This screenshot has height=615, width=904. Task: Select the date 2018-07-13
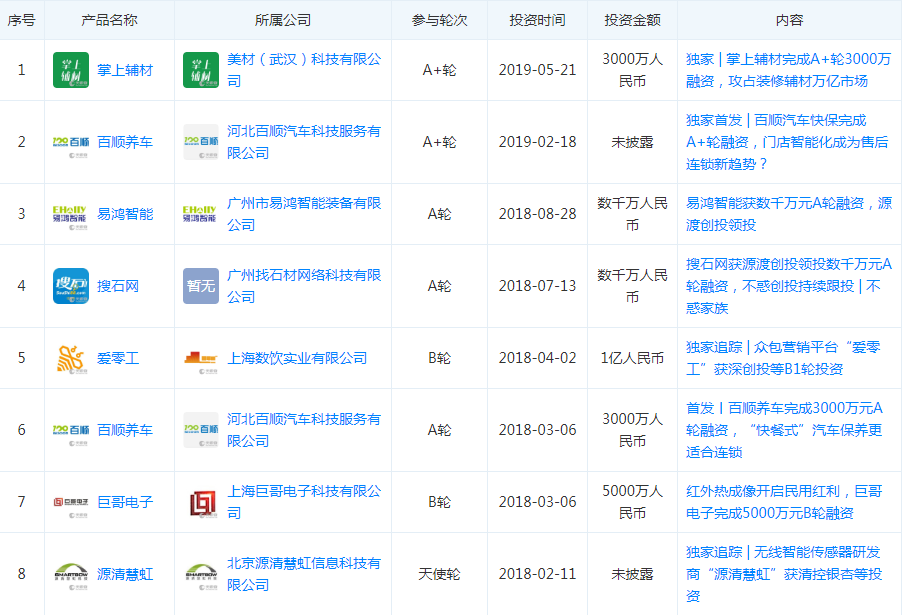[x=537, y=286]
